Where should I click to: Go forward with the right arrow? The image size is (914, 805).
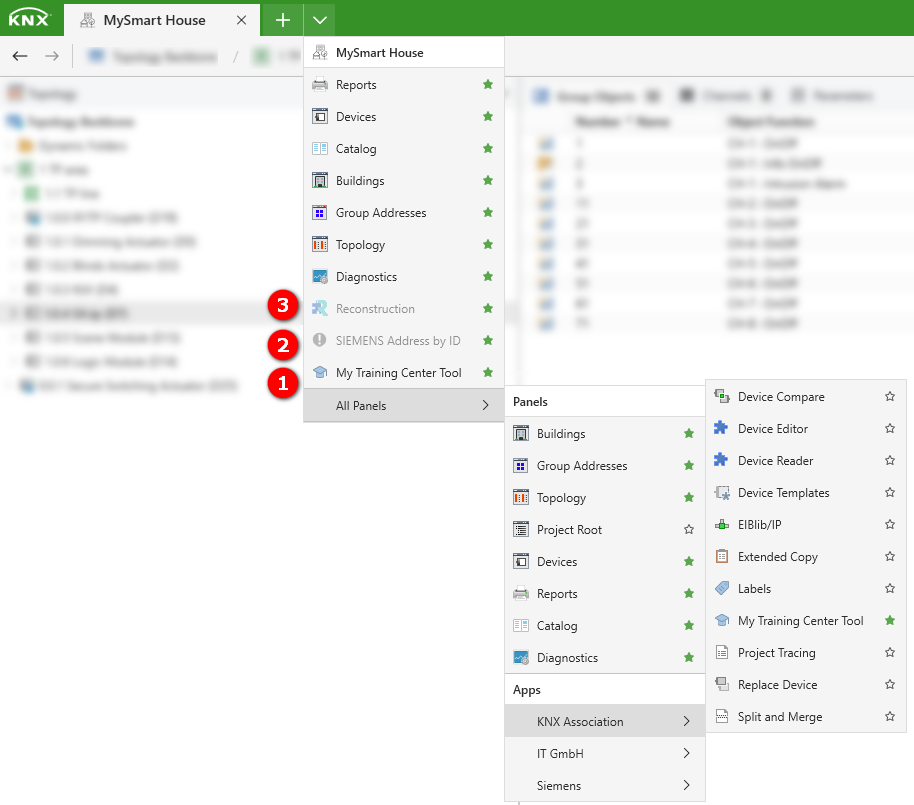(52, 56)
